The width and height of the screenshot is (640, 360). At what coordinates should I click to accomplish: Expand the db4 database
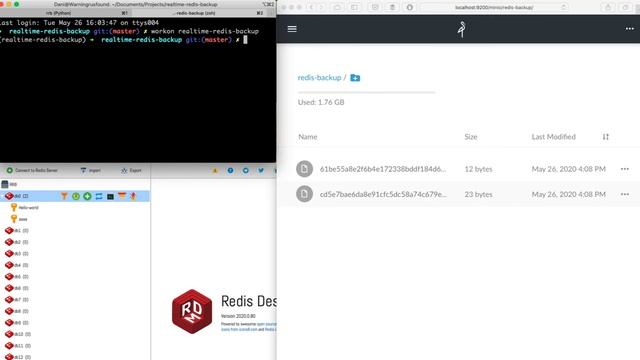click(x=17, y=265)
